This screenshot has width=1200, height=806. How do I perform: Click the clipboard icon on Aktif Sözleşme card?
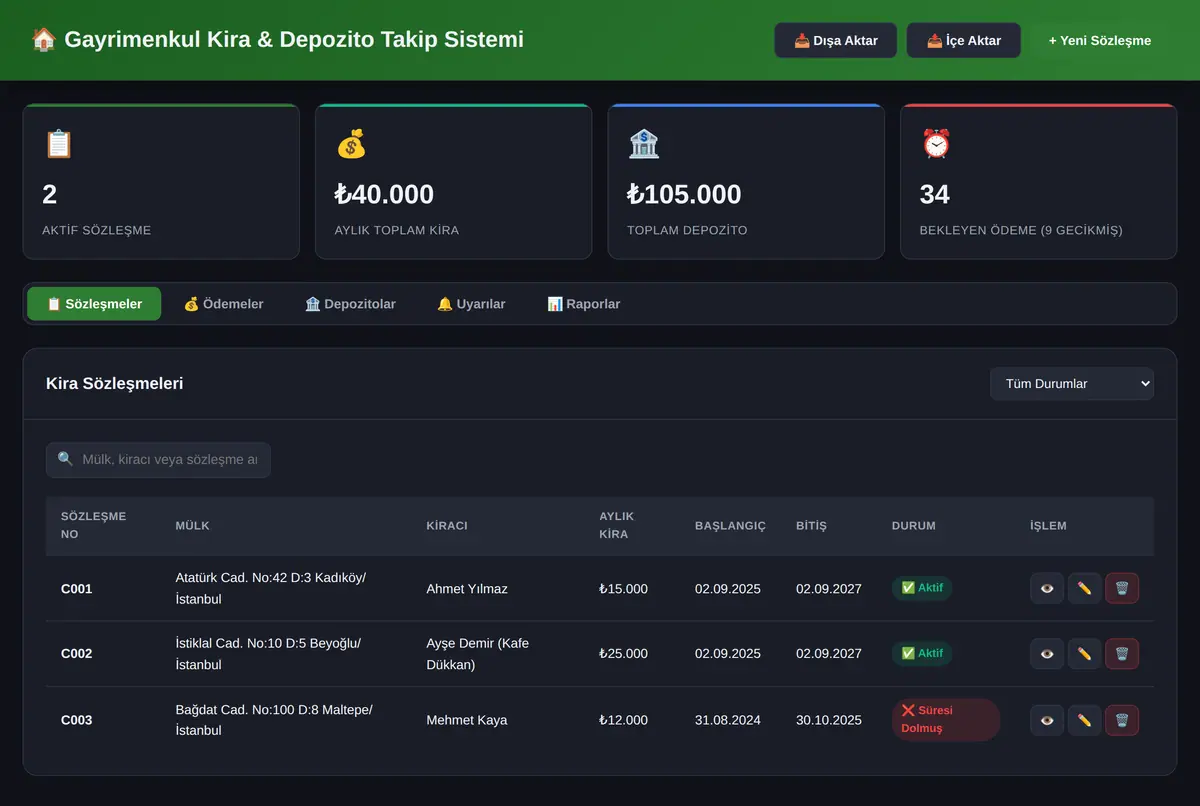(58, 144)
